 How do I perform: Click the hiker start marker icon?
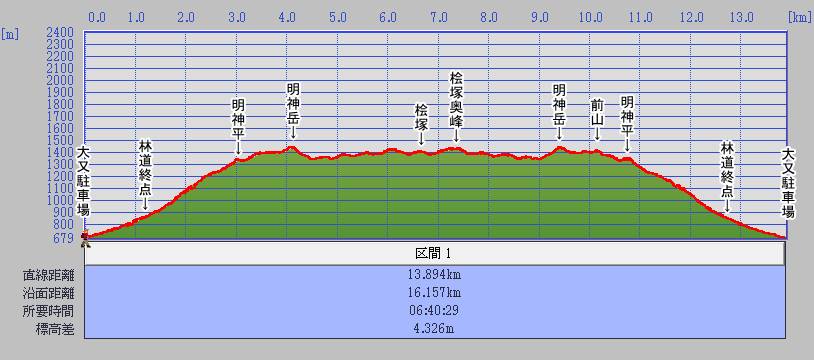point(86,238)
